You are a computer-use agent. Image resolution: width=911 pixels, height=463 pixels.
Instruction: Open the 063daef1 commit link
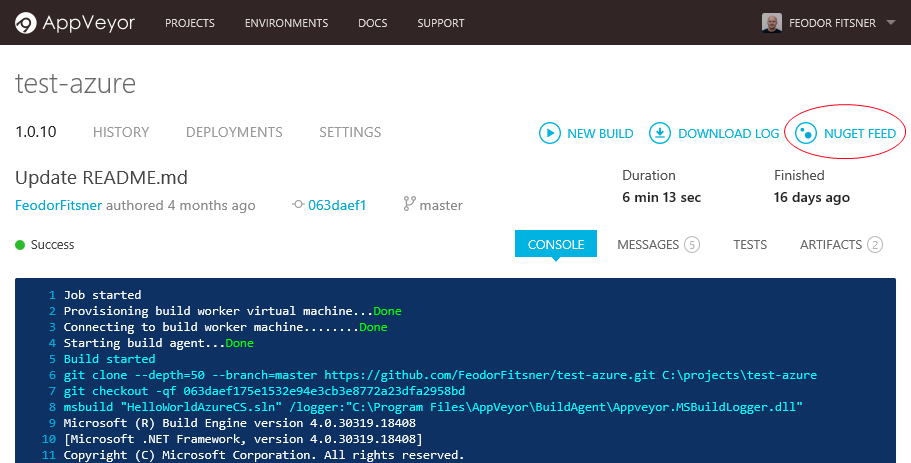coord(337,205)
